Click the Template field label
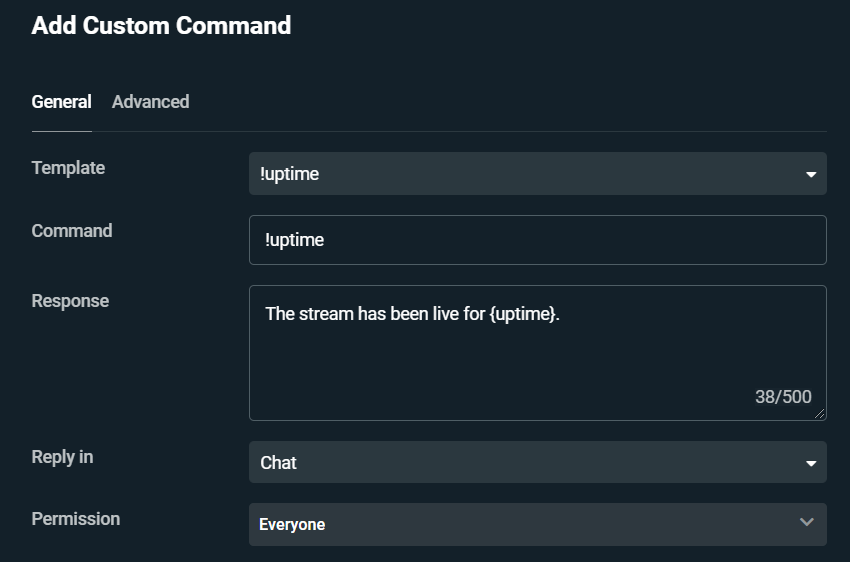Image resolution: width=850 pixels, height=562 pixels. [x=68, y=168]
